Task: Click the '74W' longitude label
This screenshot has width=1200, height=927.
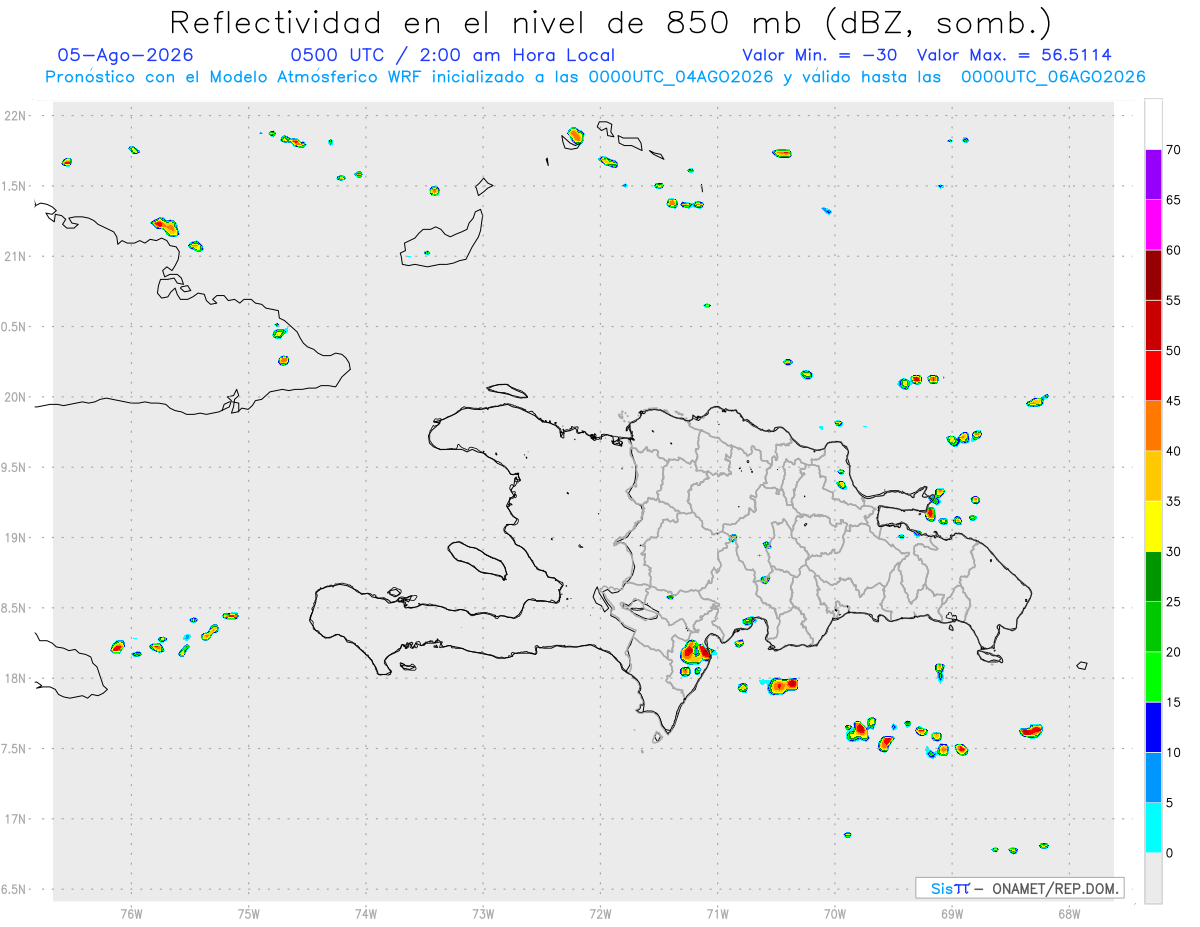Action: pyautogui.click(x=365, y=913)
